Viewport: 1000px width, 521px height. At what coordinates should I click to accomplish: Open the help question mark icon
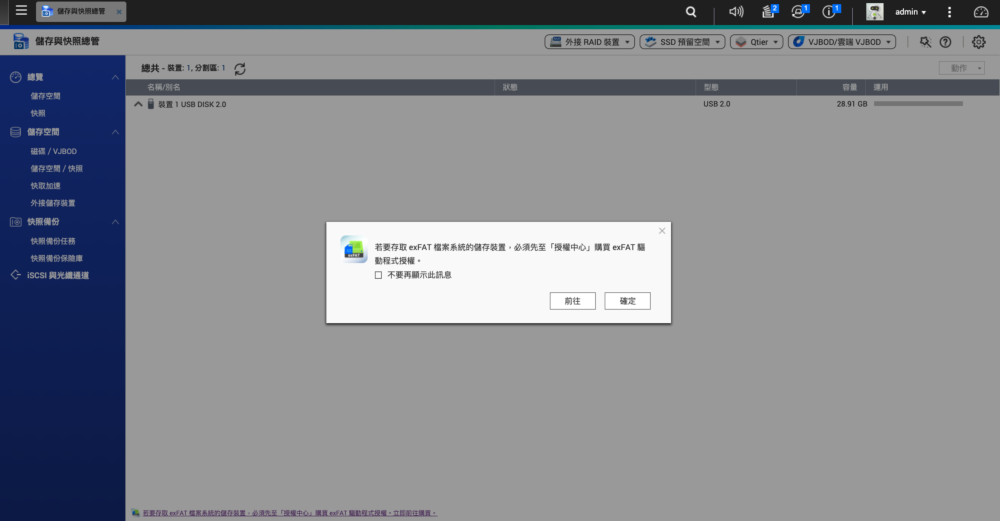(x=945, y=42)
